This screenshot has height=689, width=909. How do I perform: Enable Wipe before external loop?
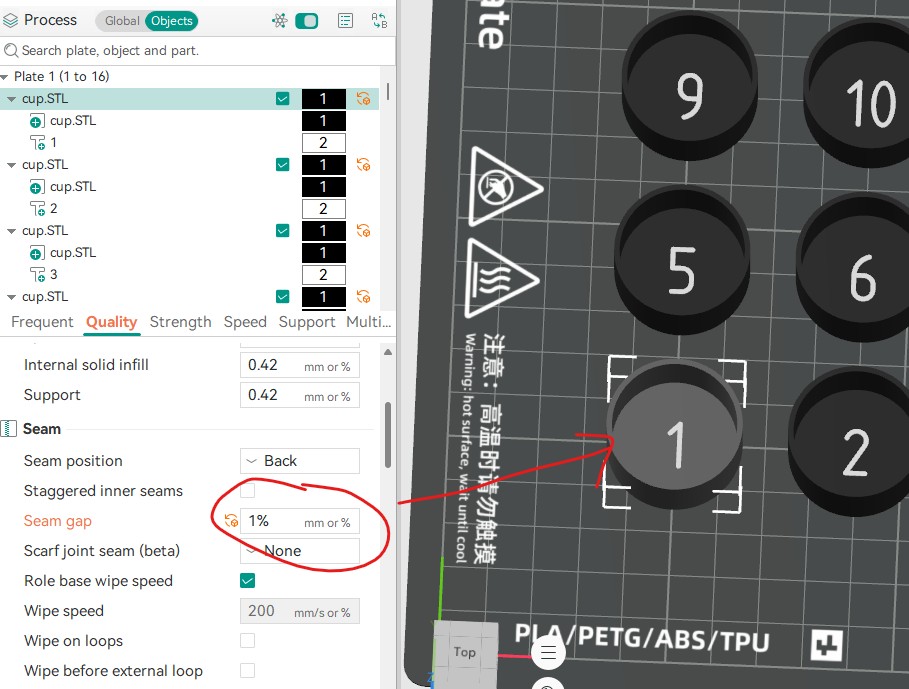click(x=248, y=670)
